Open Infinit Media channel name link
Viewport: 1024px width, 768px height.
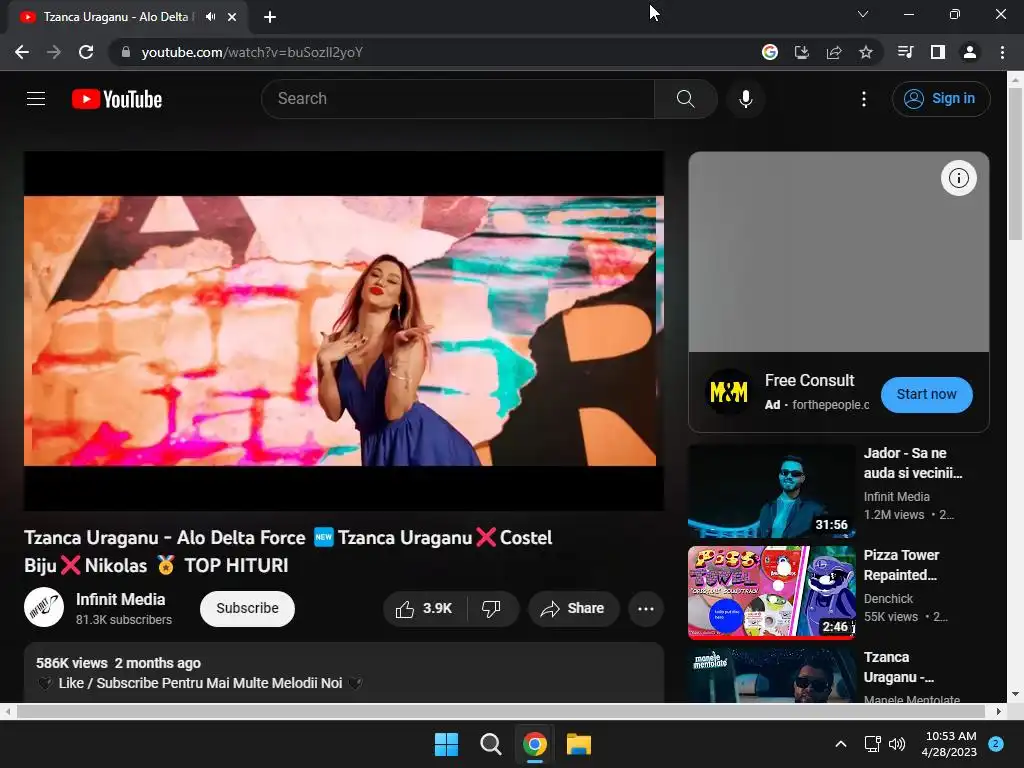pyautogui.click(x=120, y=600)
